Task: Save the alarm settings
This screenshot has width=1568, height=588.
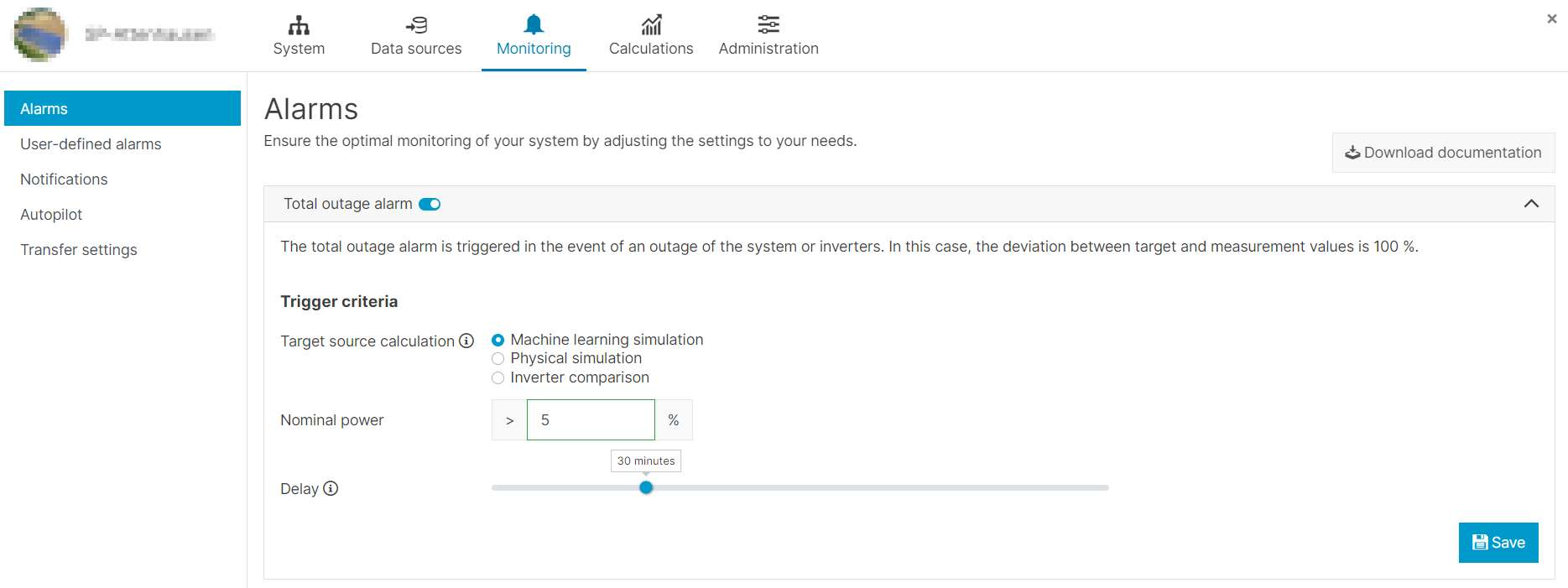Action: pos(1498,543)
